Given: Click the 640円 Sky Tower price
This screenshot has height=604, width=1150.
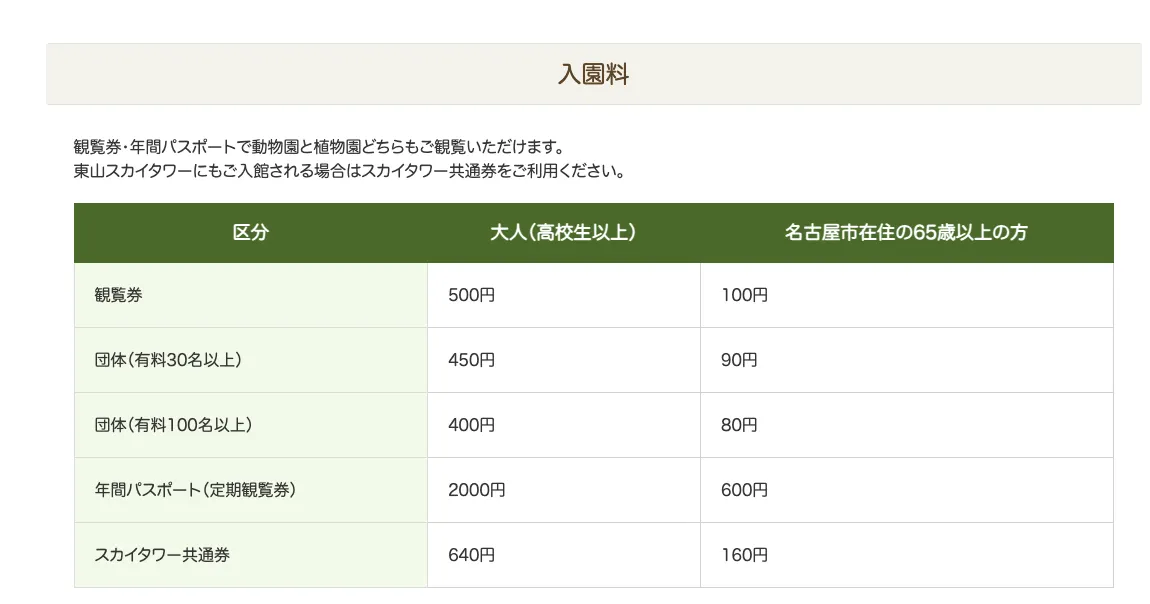Looking at the screenshot, I should click(x=472, y=554).
